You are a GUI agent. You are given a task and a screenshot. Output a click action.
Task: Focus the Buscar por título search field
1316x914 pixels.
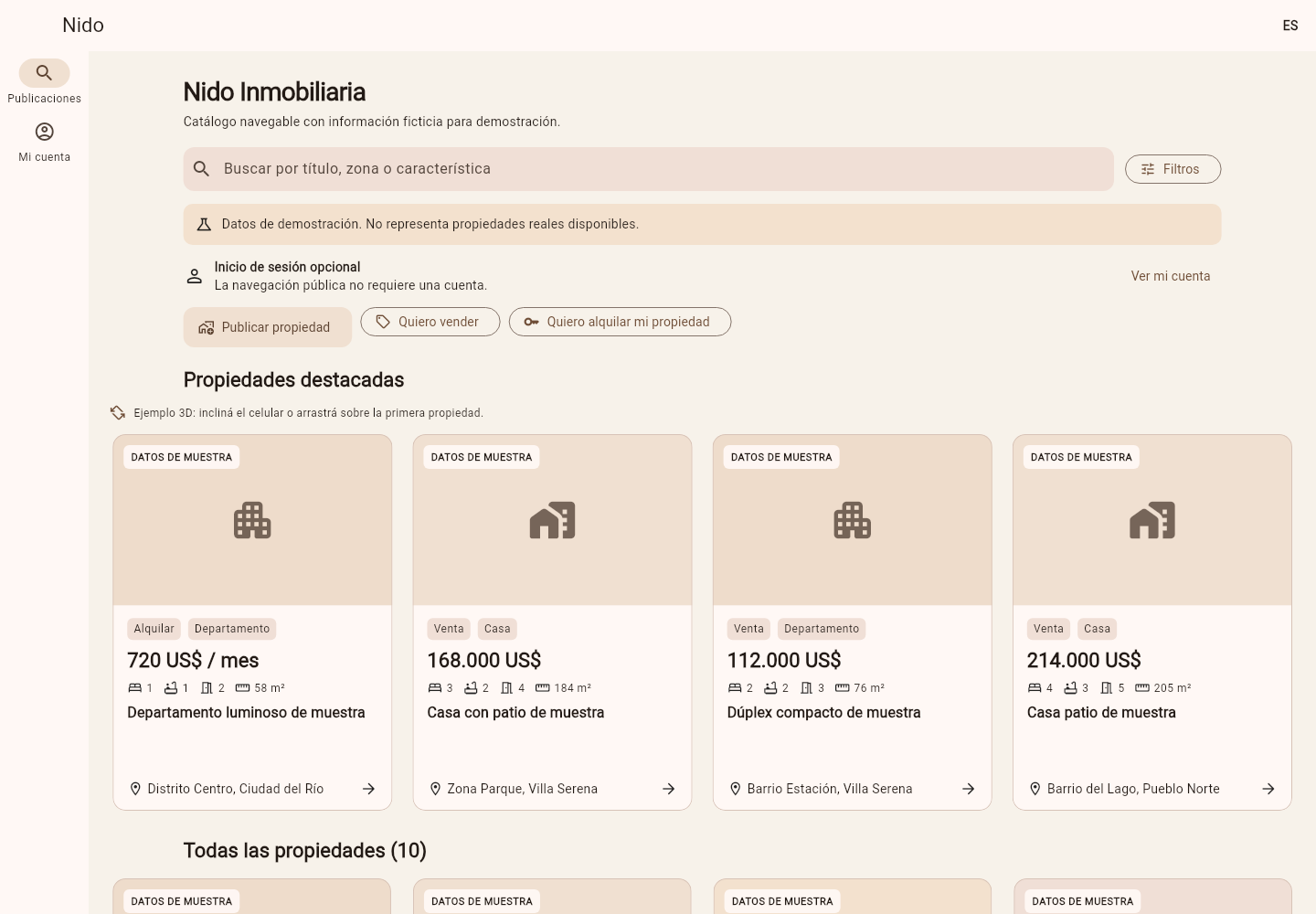point(648,169)
